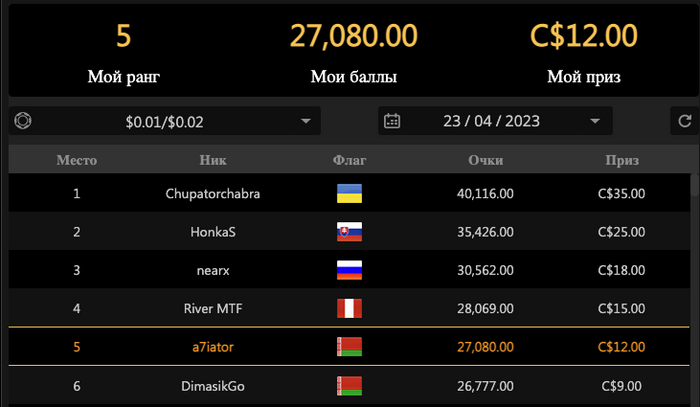Click the Мой приз C$12.00 summary
700x407 pixels.
tap(583, 52)
